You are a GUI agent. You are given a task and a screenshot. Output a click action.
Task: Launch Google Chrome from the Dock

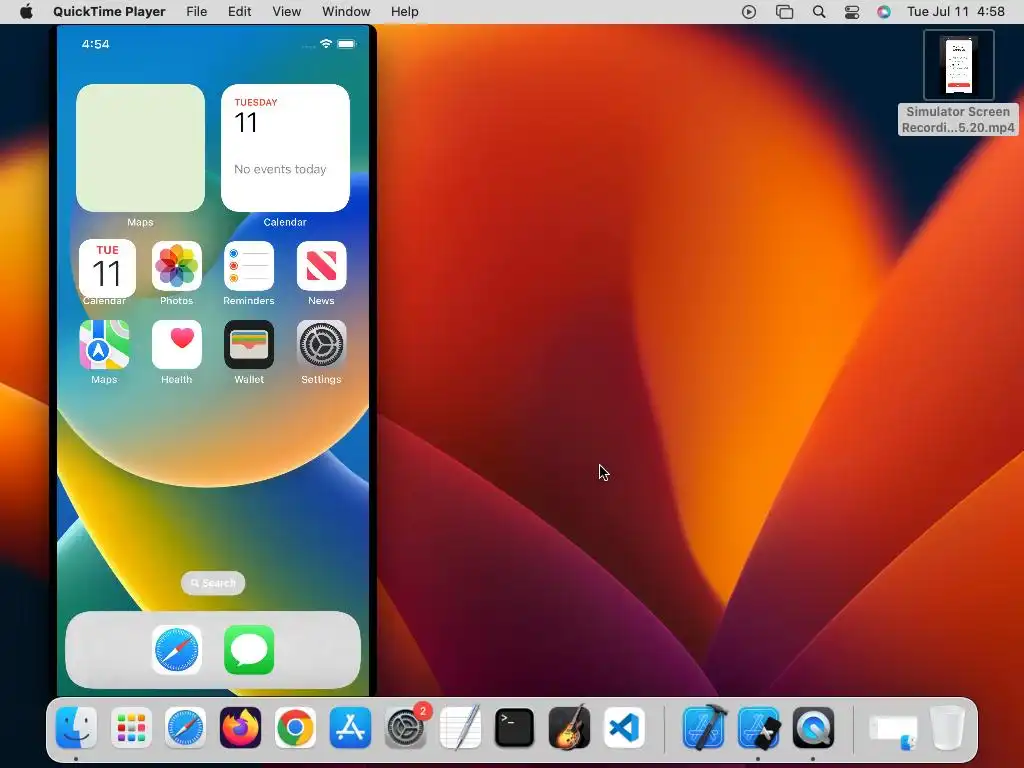pyautogui.click(x=295, y=728)
